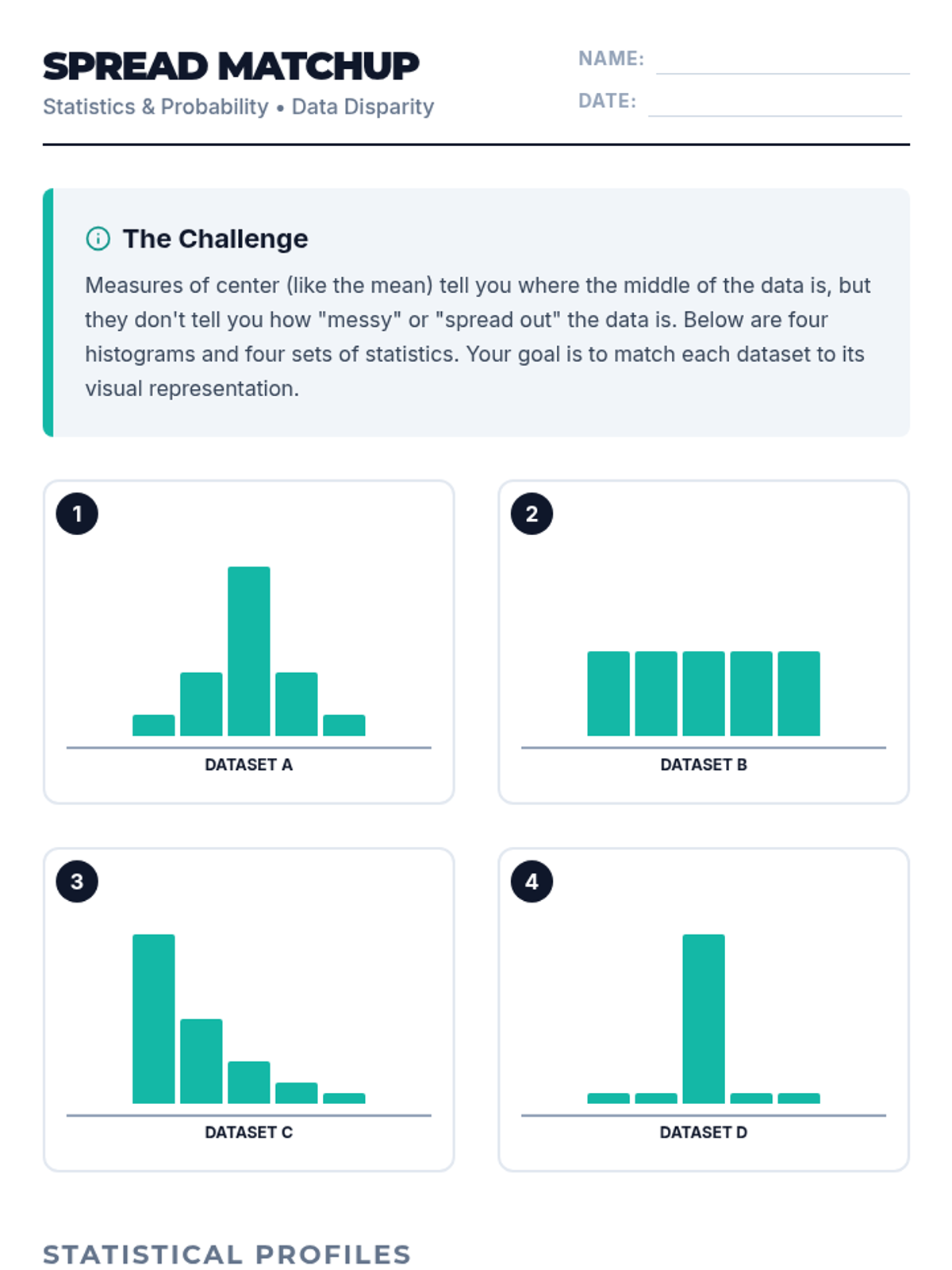Click the middle bar of Dataset B
Screen dimensions: 952x1270
(704, 694)
